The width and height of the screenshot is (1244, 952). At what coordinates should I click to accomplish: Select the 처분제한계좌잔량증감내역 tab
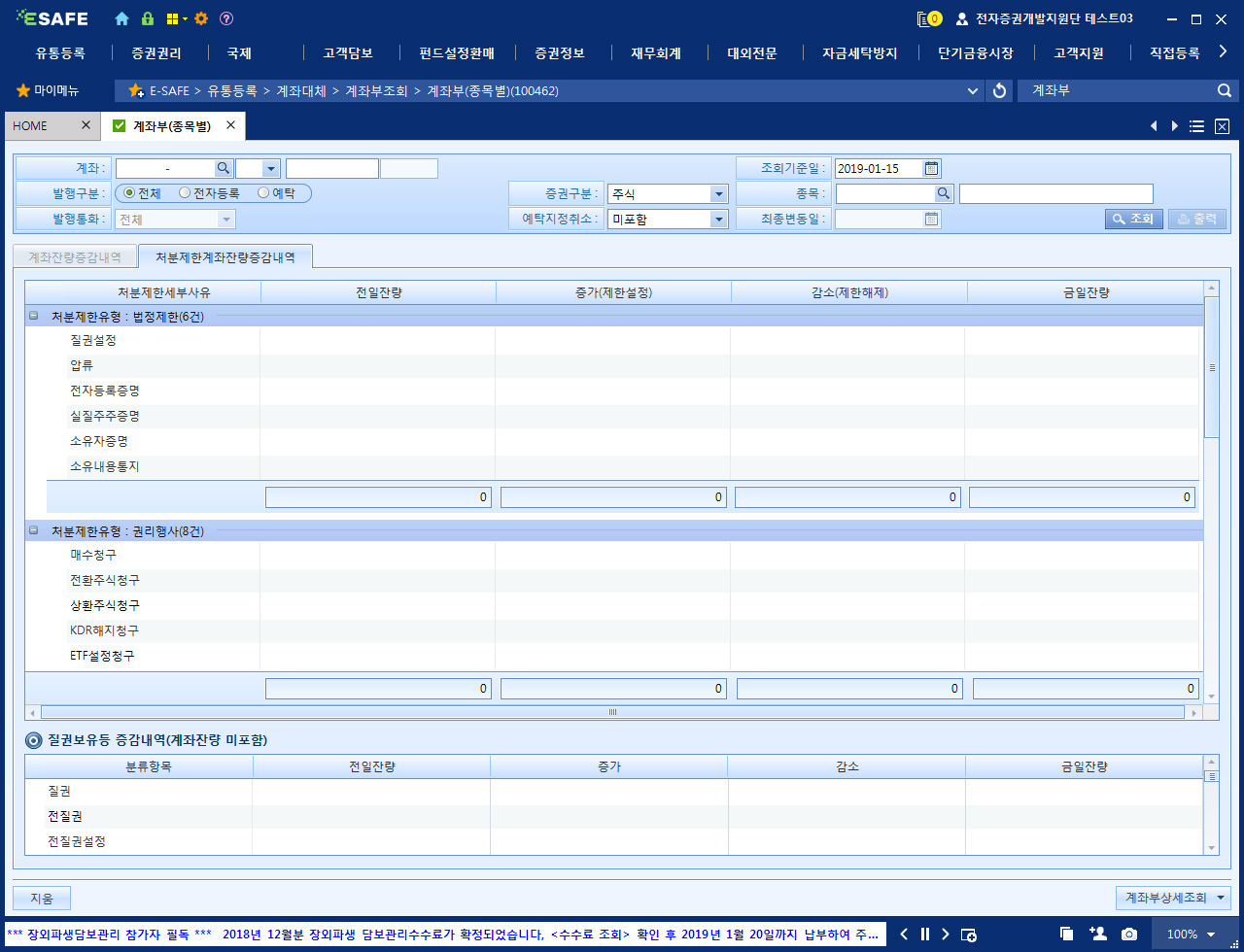225,257
